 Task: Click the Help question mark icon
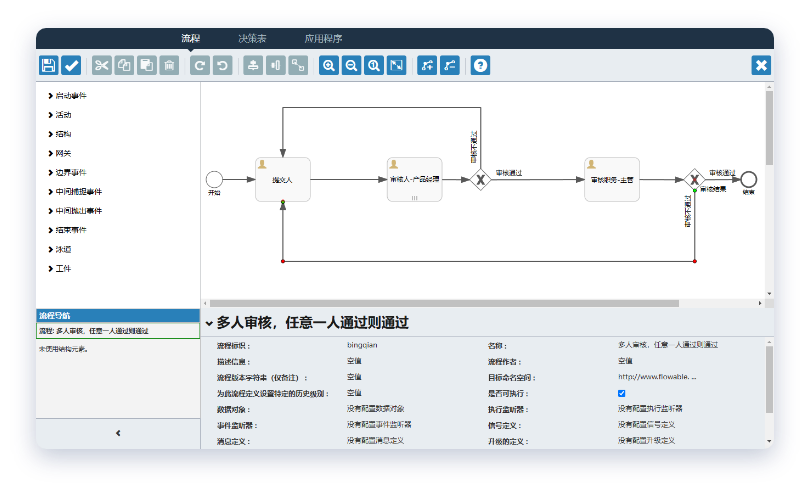point(481,65)
